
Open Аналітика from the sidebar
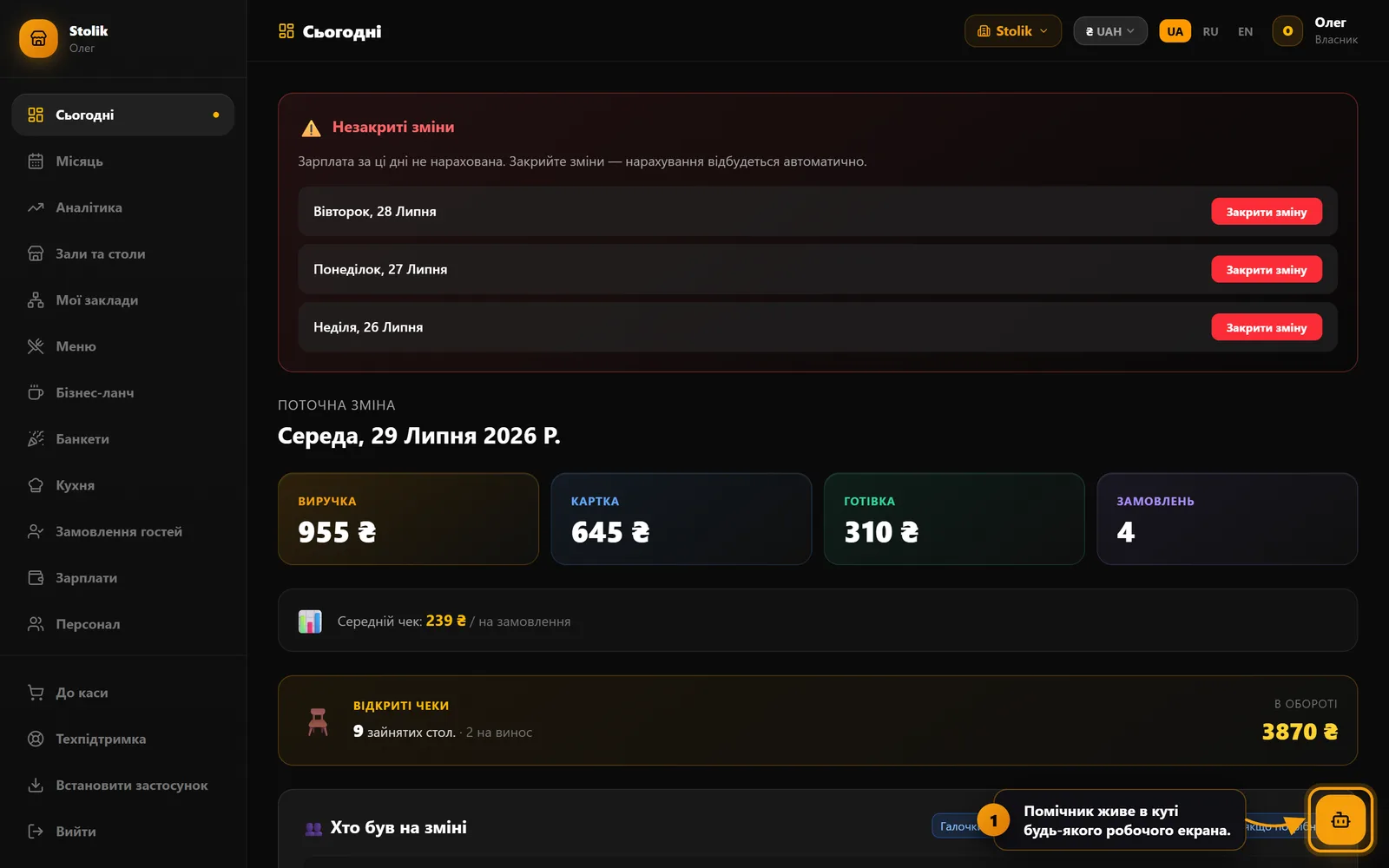pyautogui.click(x=123, y=207)
